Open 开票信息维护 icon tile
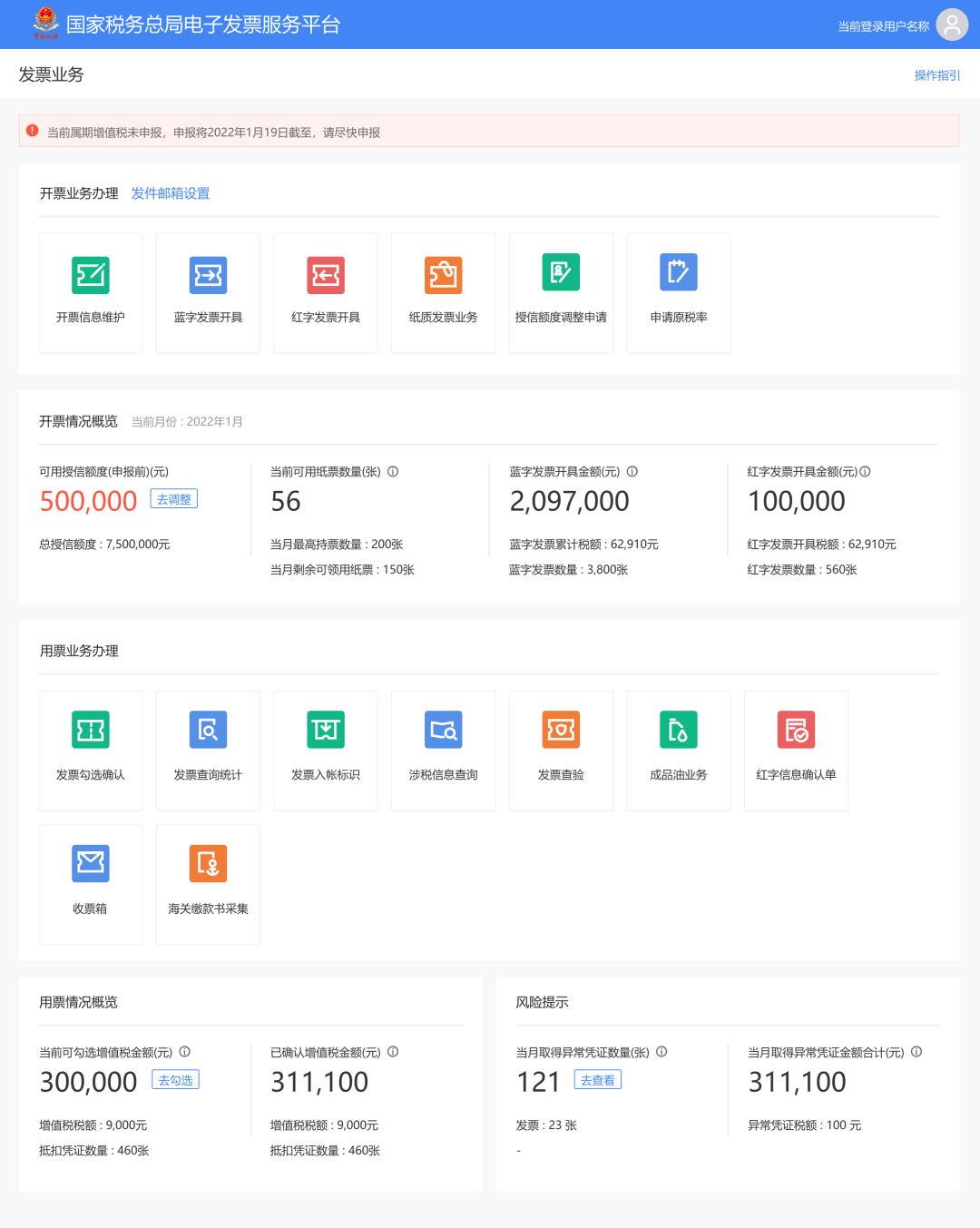 coord(91,292)
